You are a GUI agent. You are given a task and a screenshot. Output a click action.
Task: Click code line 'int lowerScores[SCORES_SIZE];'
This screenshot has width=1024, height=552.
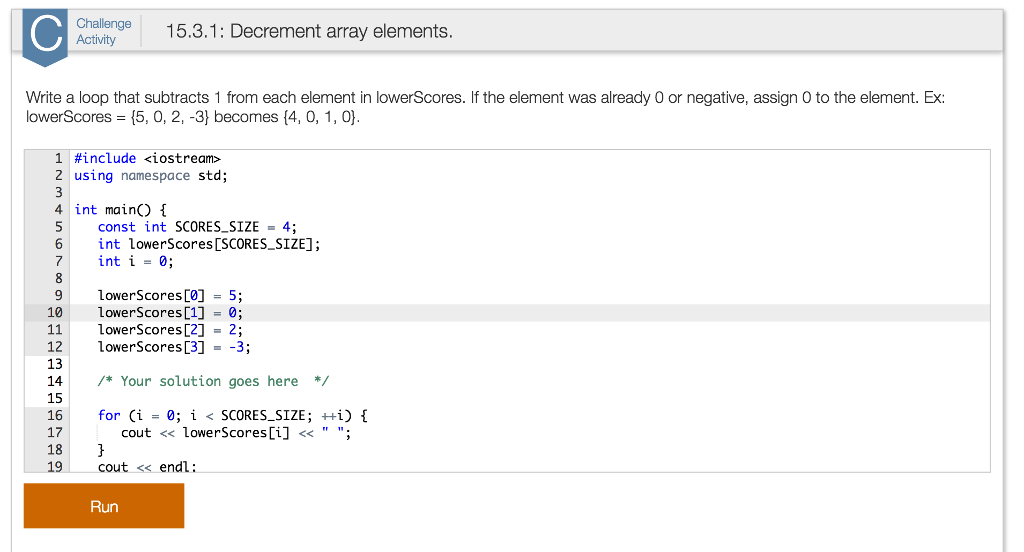tap(209, 244)
